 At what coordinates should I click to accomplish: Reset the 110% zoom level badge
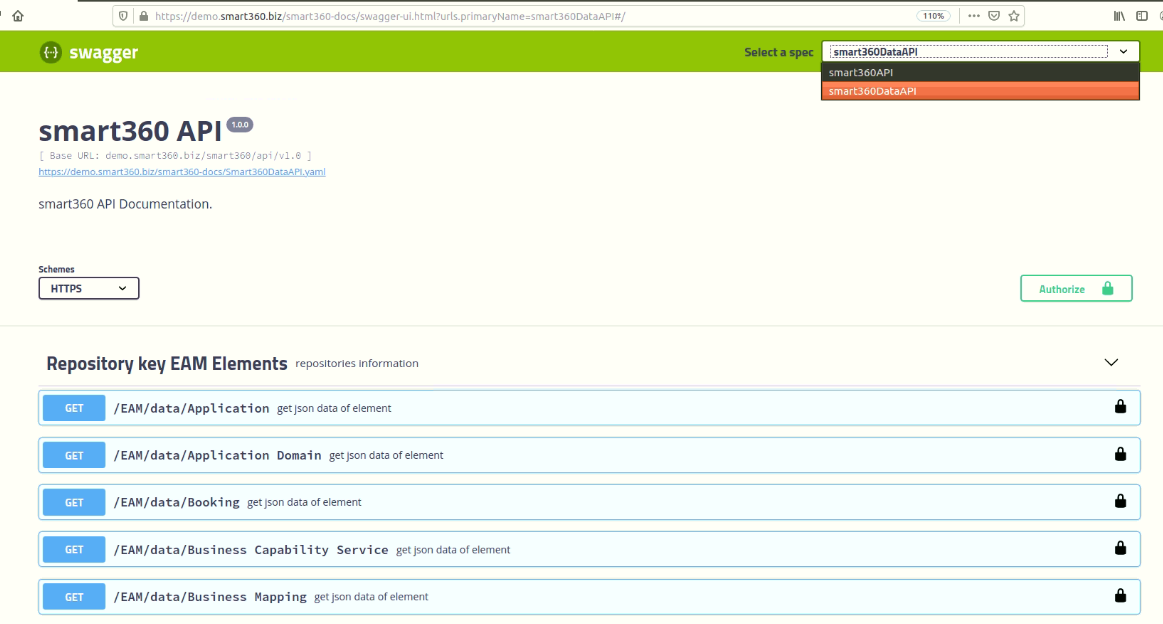(933, 16)
